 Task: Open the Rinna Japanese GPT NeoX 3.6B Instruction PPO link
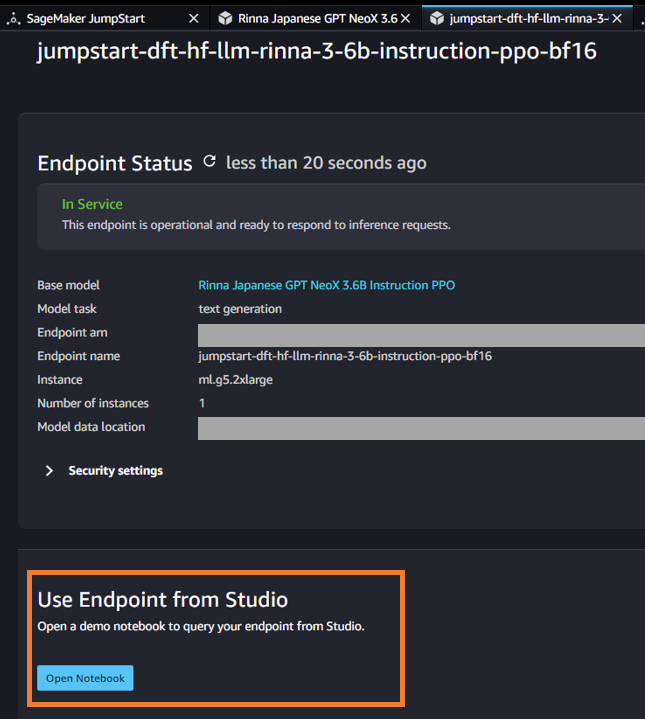tap(326, 285)
